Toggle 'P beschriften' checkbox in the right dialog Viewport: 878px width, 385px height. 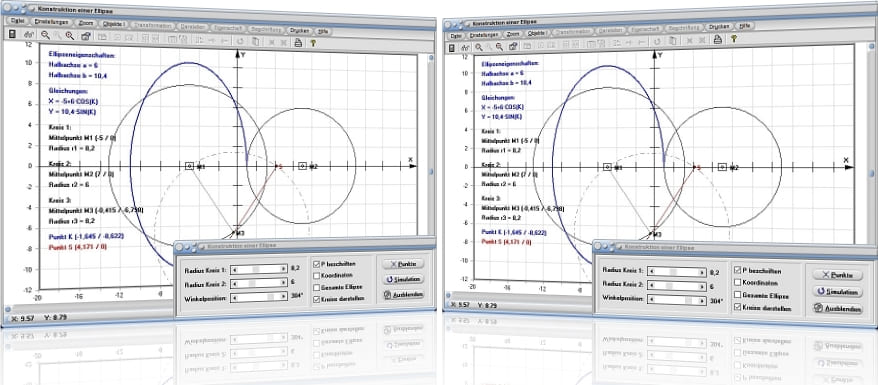pos(737,270)
